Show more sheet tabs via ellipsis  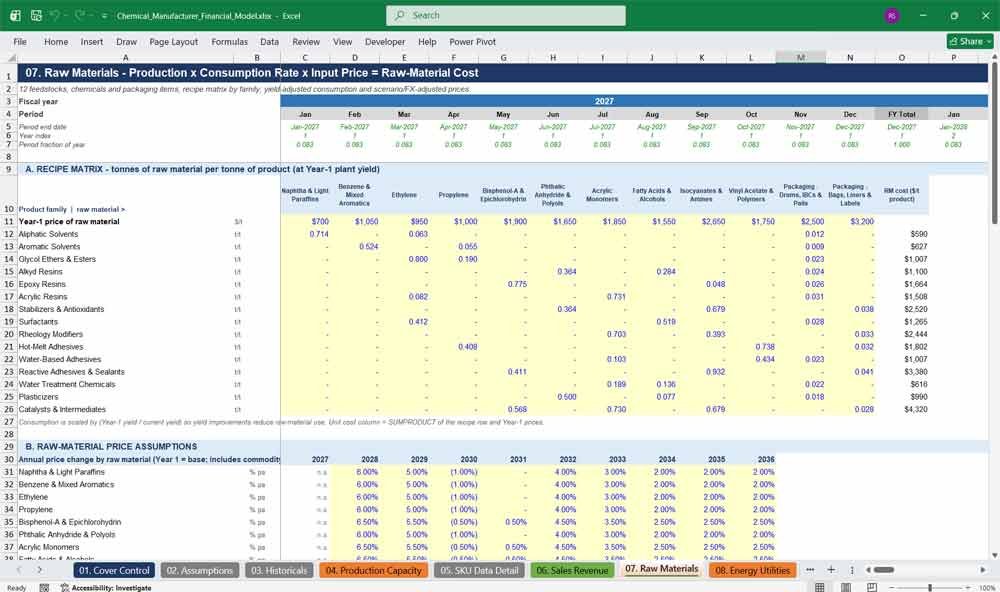pos(810,570)
